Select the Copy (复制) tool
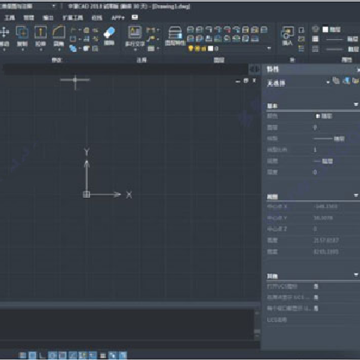The width and height of the screenshot is (360, 360). tap(22, 35)
